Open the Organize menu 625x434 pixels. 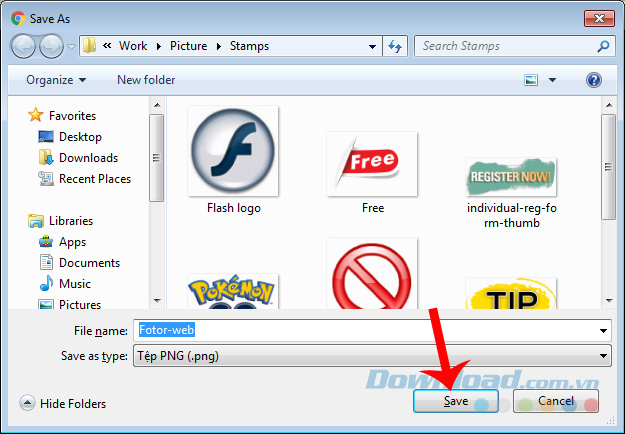click(x=56, y=80)
